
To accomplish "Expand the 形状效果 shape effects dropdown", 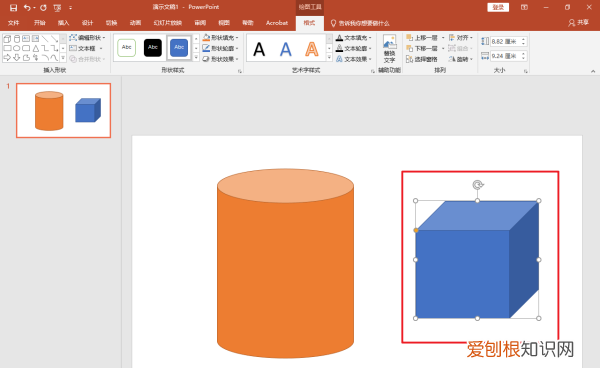I will (x=220, y=59).
